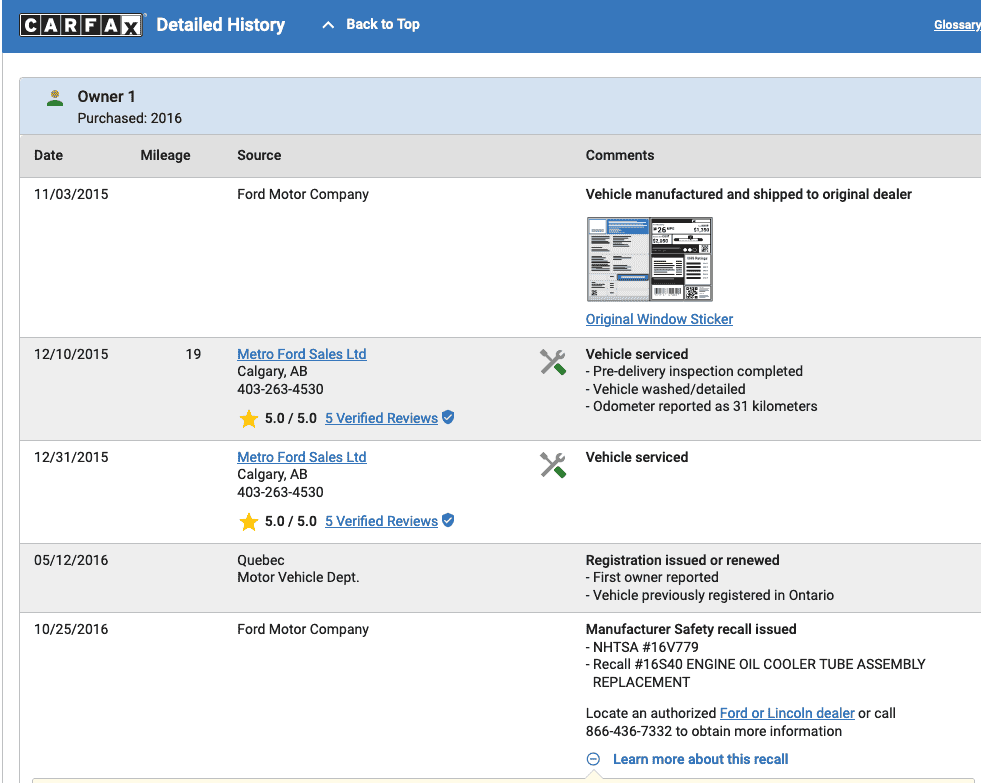Click the mileage value 19
This screenshot has width=981, height=783.
(x=193, y=355)
